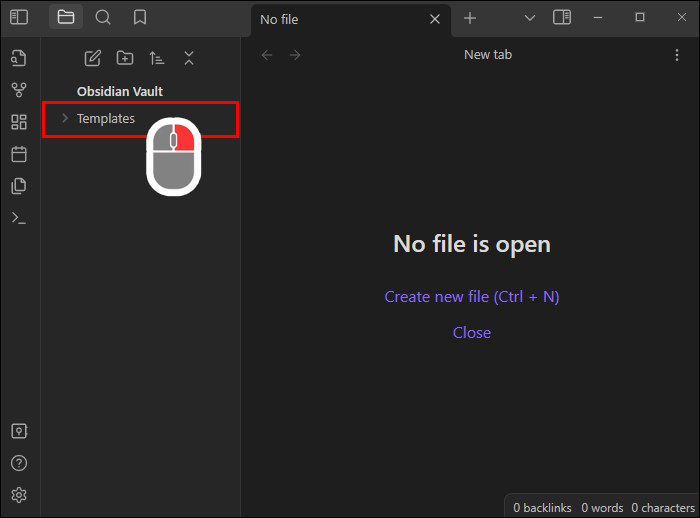The image size is (700, 518).
Task: Open the search panel icon
Action: [103, 17]
